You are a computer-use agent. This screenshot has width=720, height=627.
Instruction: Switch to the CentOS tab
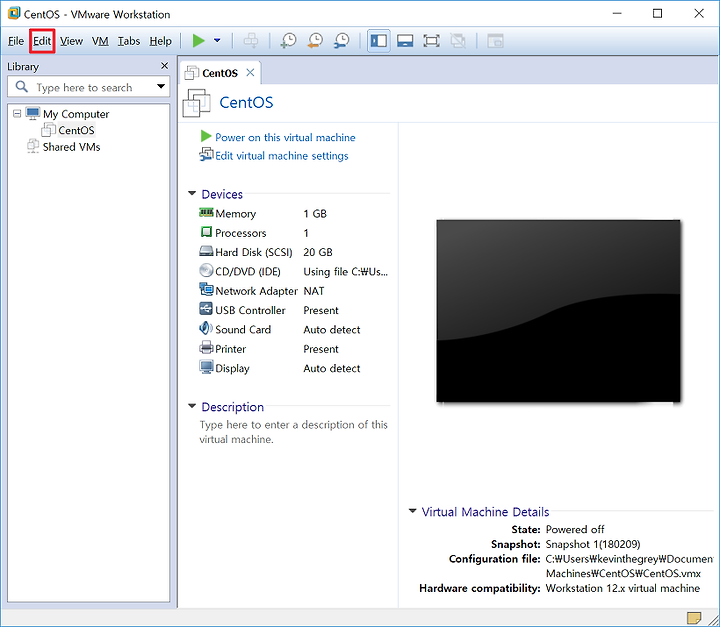[220, 73]
